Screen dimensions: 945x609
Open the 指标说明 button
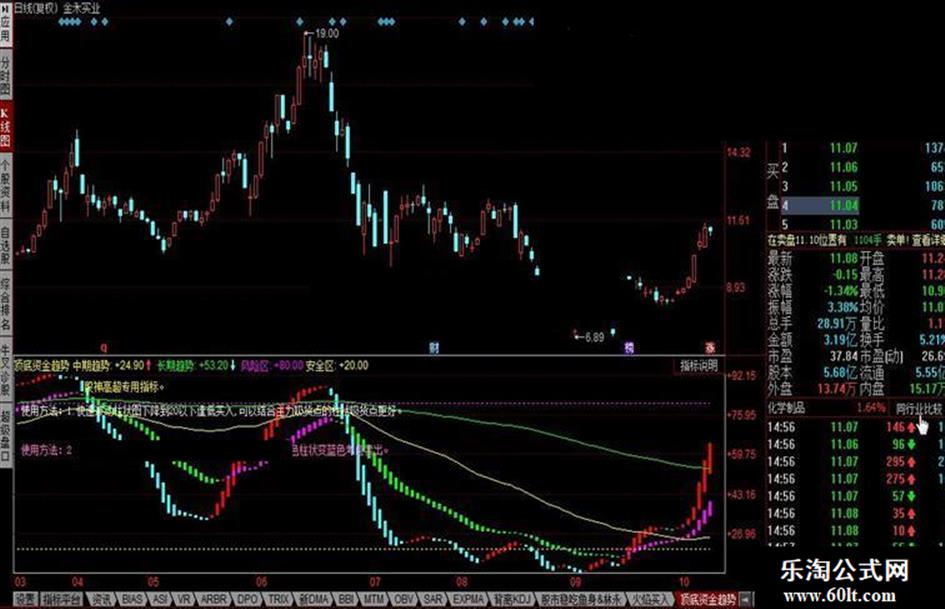[x=699, y=365]
